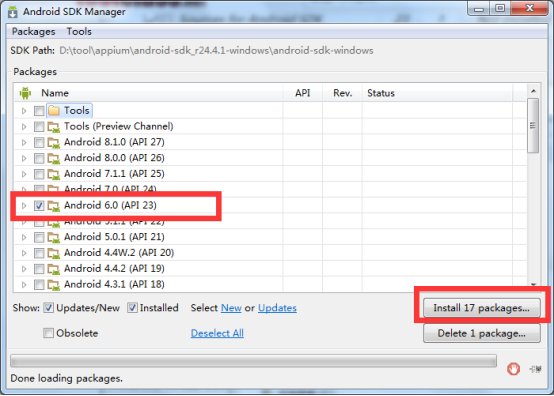Image resolution: width=554 pixels, height=396 pixels.
Task: Click Android 5.0.1 (API 21) package icon
Action: click(54, 238)
